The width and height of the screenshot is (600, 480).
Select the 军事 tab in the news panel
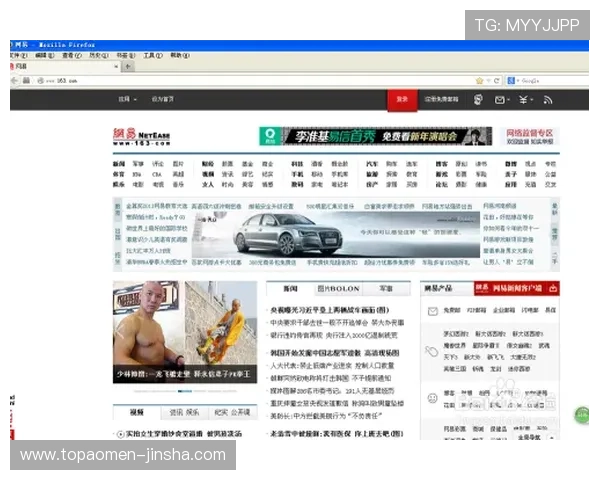pyautogui.click(x=386, y=289)
